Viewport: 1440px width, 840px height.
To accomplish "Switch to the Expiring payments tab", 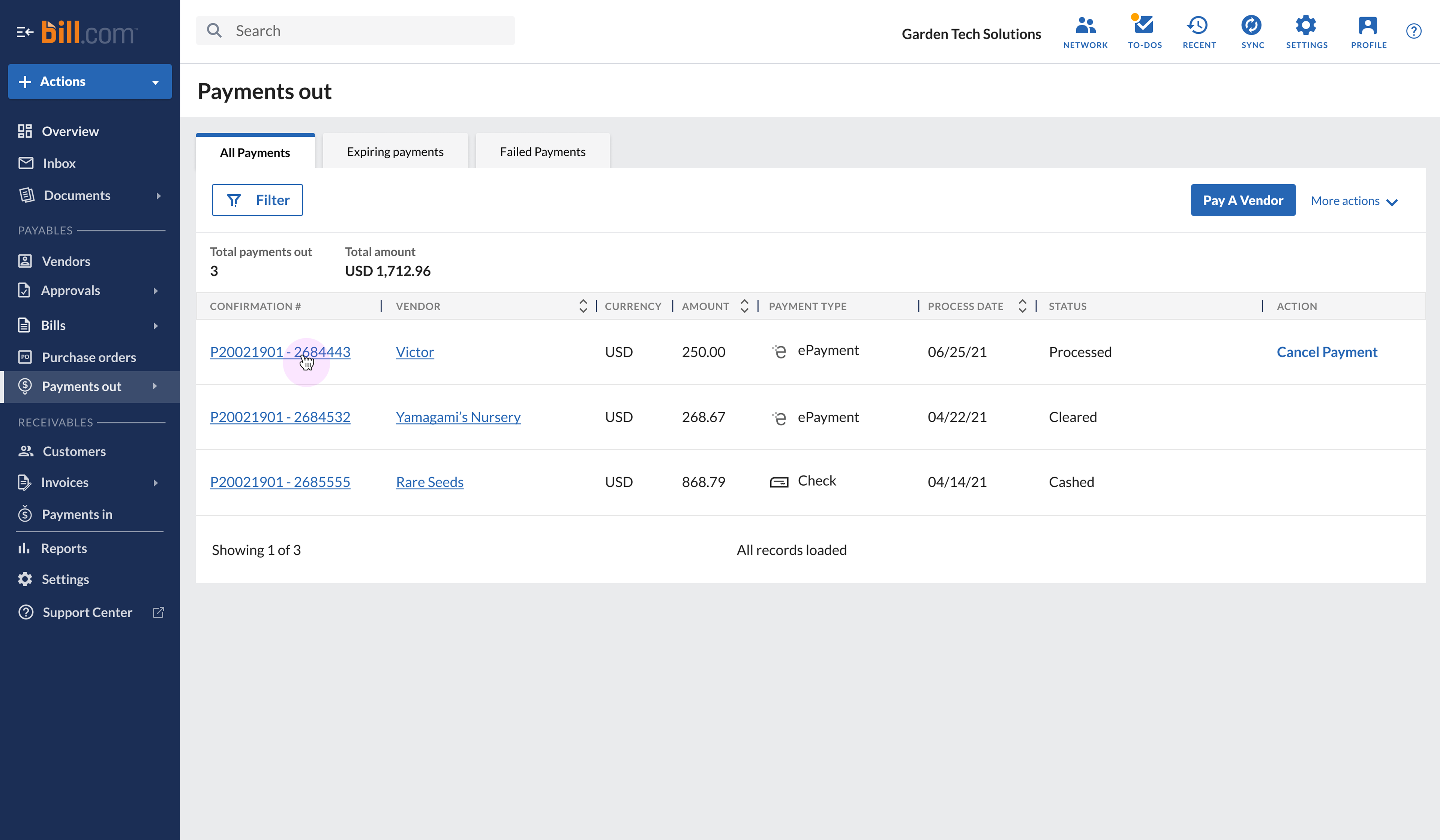I will click(x=395, y=151).
